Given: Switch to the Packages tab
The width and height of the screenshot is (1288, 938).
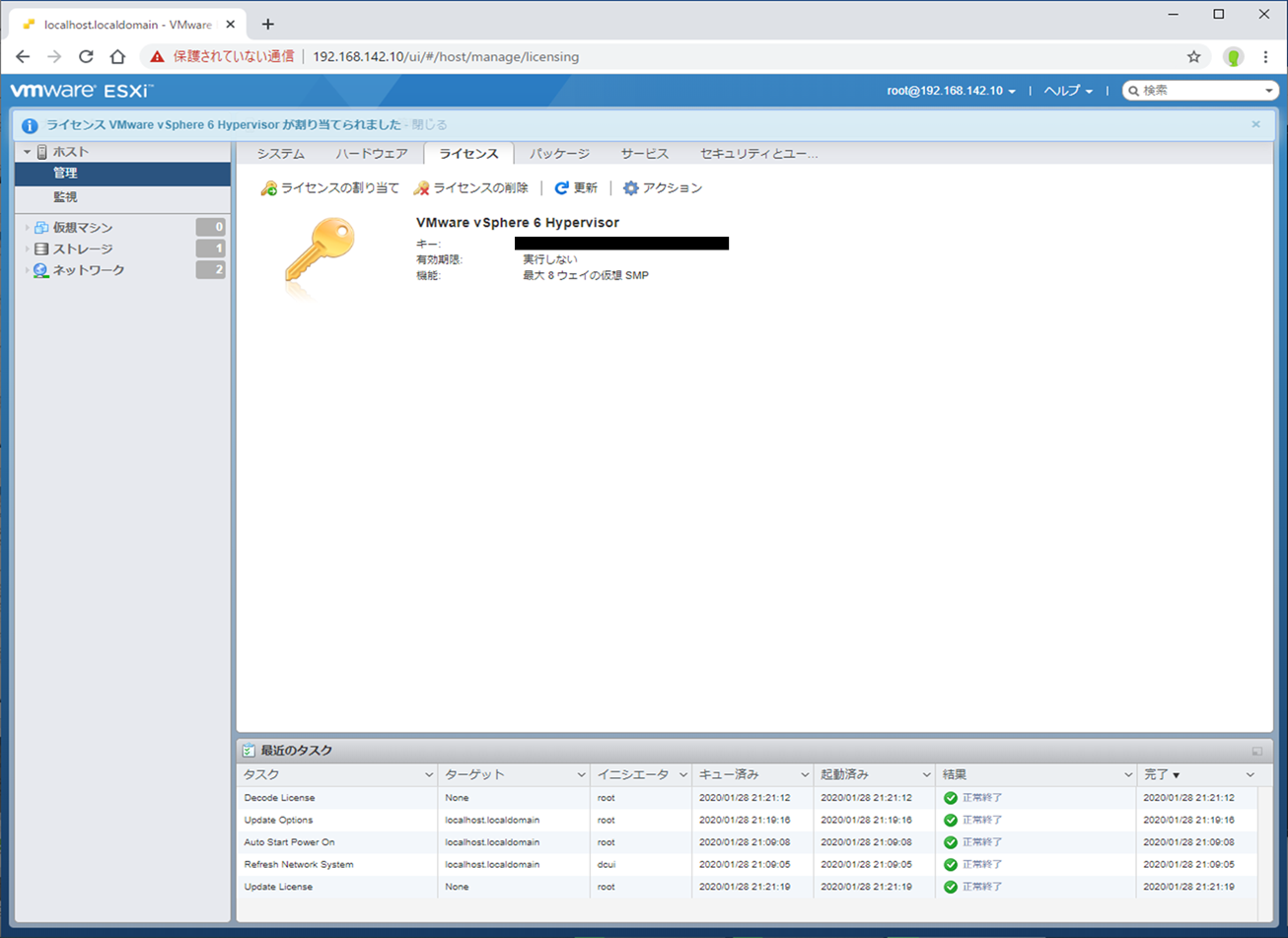Looking at the screenshot, I should [559, 154].
